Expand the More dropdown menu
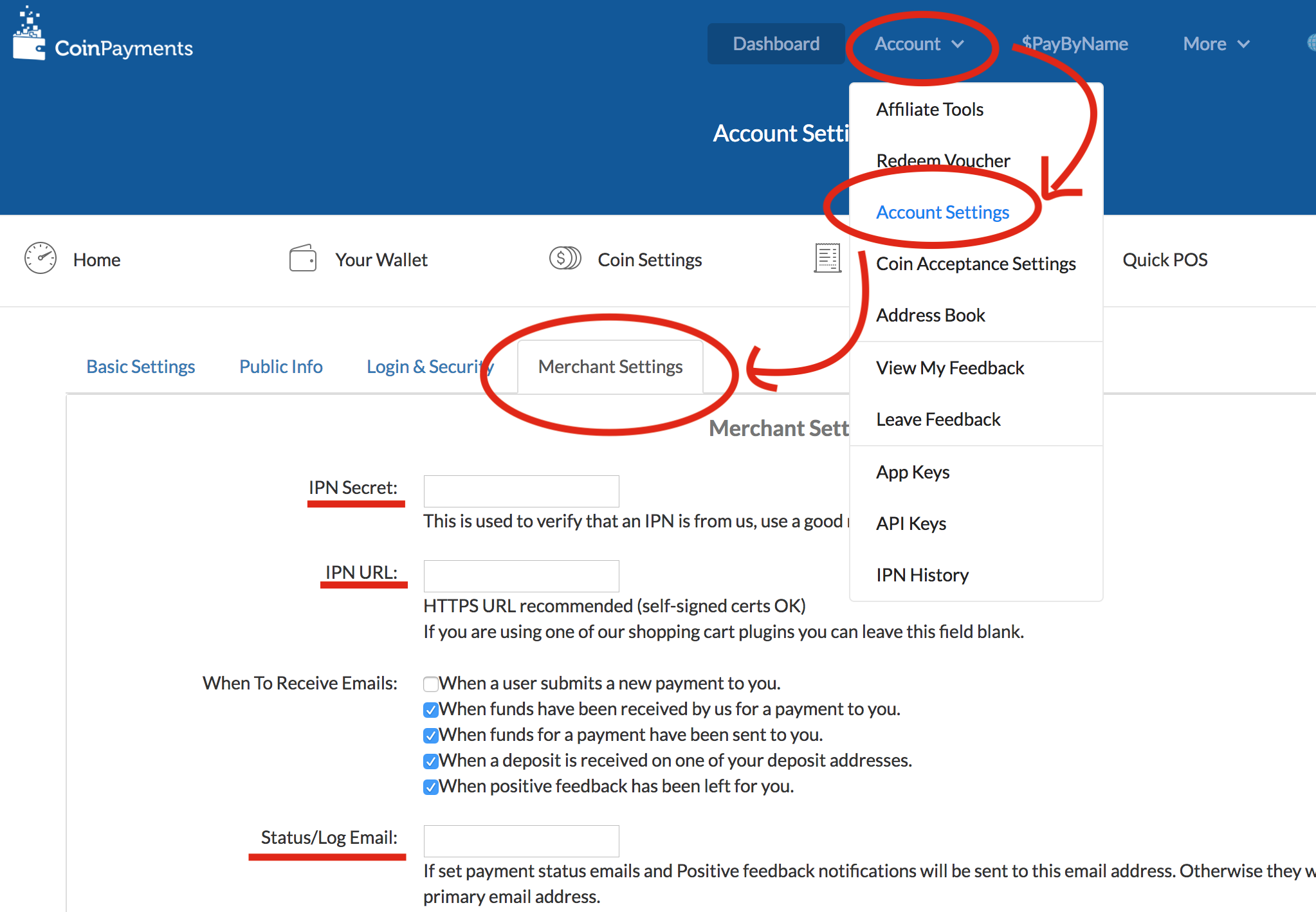1316x912 pixels. click(1216, 44)
